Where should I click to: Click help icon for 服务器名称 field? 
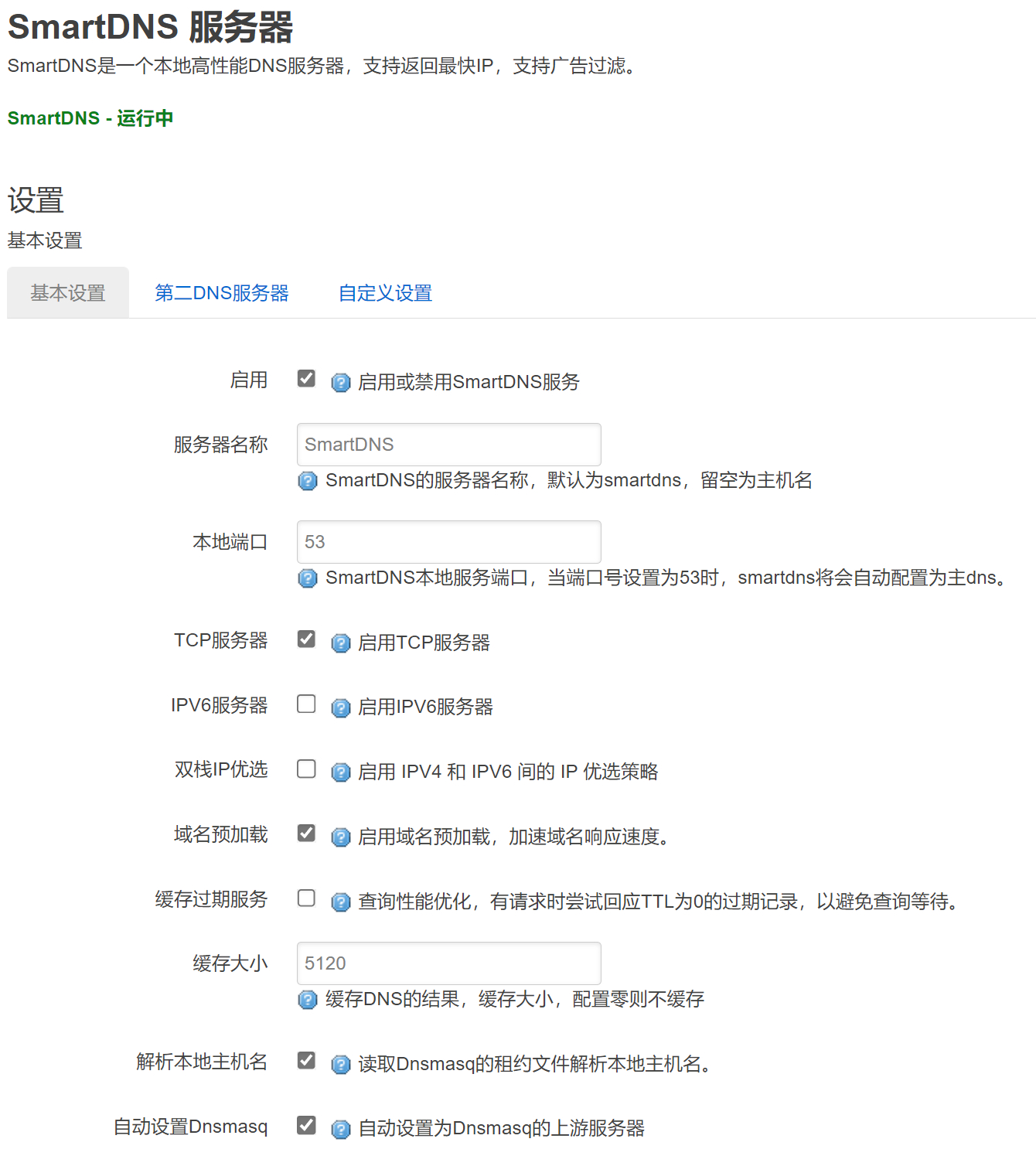click(308, 481)
